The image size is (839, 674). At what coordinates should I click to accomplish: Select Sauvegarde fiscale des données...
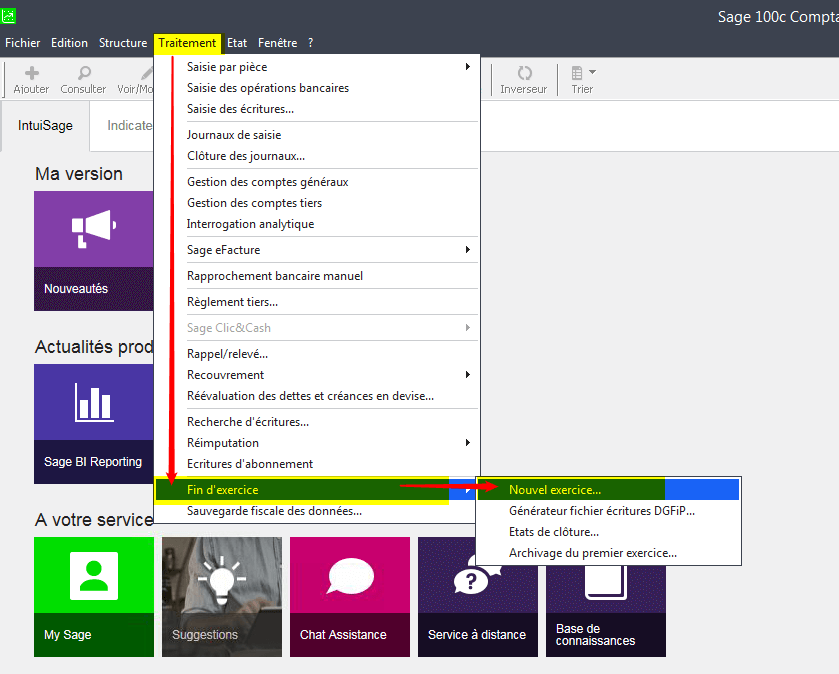point(274,511)
